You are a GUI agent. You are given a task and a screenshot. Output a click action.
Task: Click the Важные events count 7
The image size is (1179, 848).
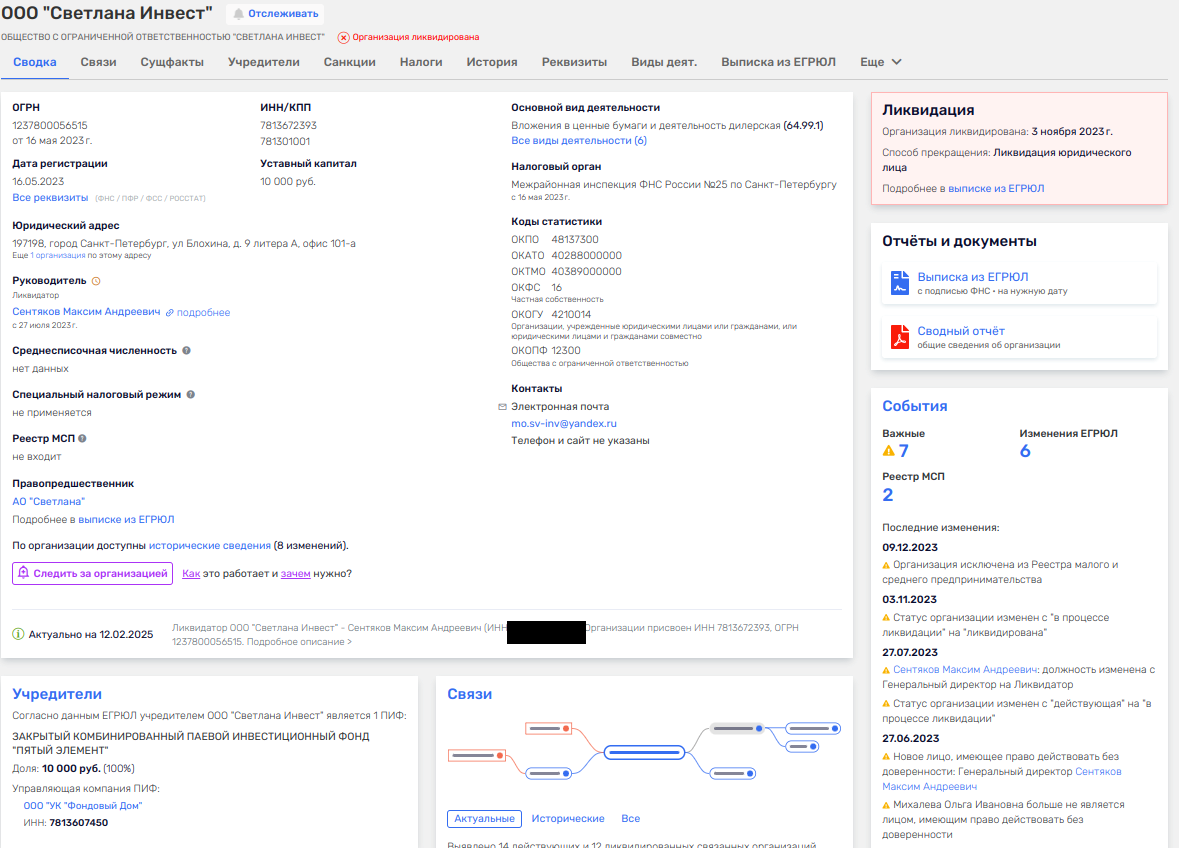pyautogui.click(x=904, y=451)
